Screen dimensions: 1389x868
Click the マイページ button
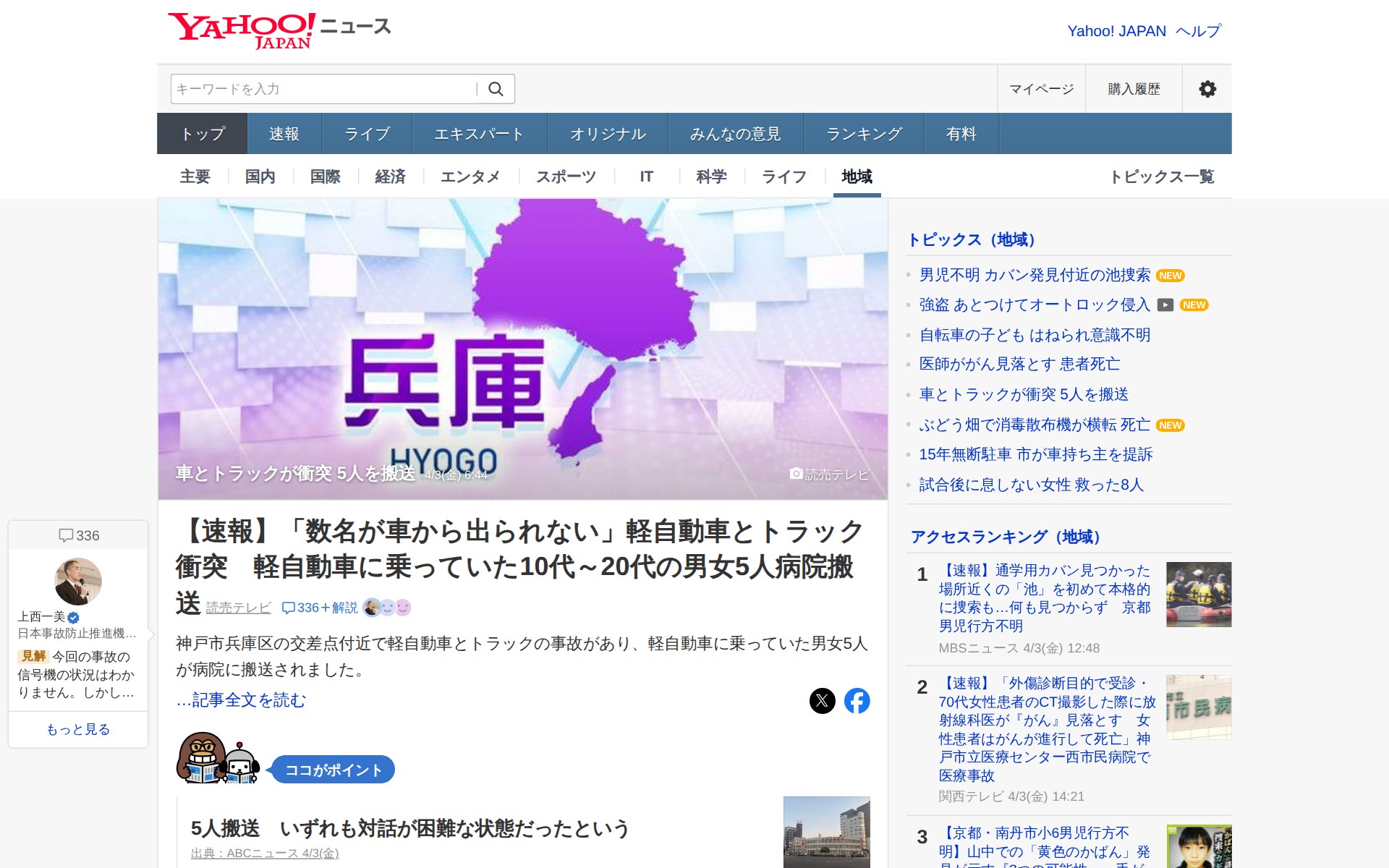click(1041, 89)
